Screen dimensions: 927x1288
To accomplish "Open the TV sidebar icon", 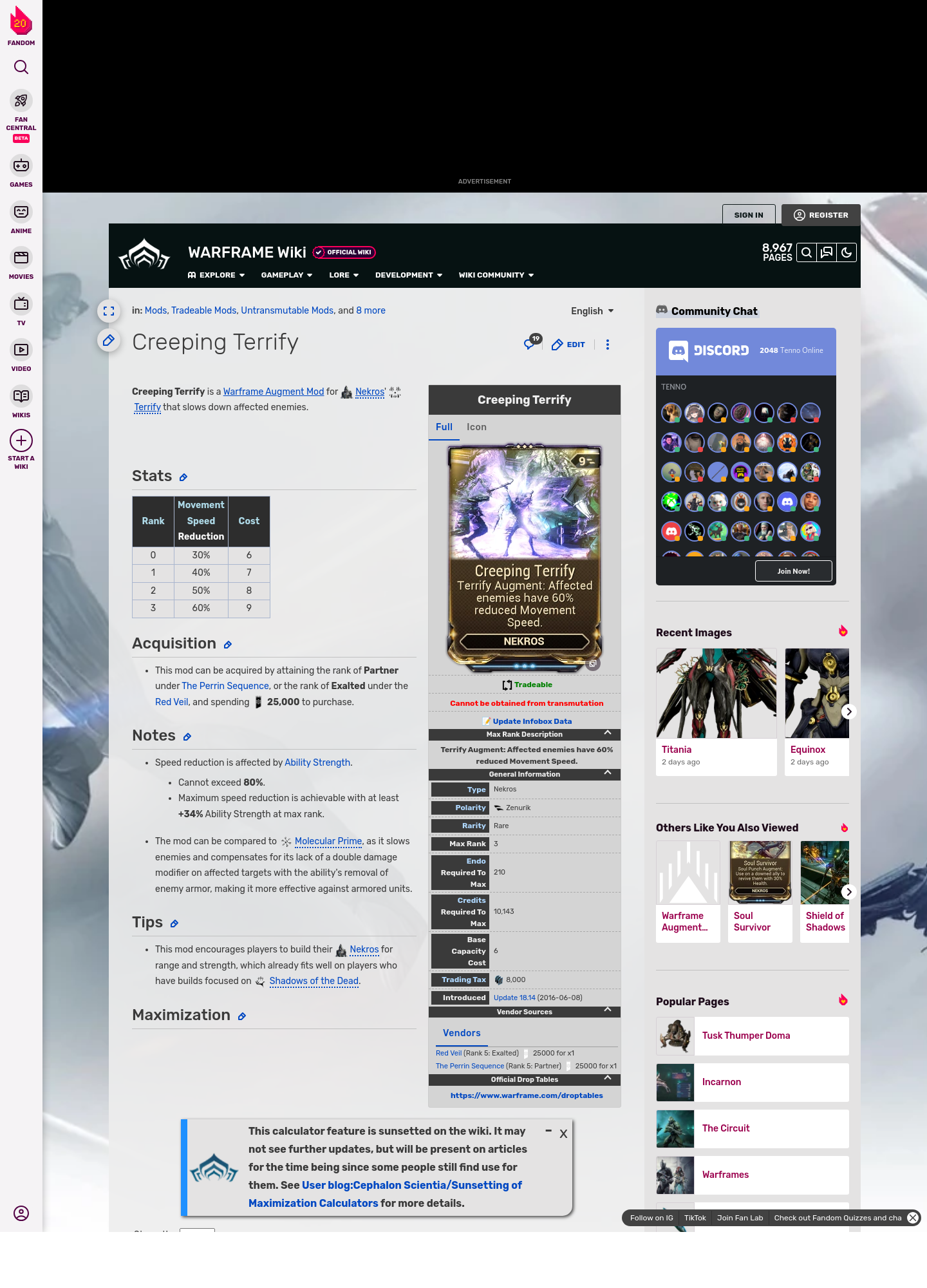I will pyautogui.click(x=21, y=303).
